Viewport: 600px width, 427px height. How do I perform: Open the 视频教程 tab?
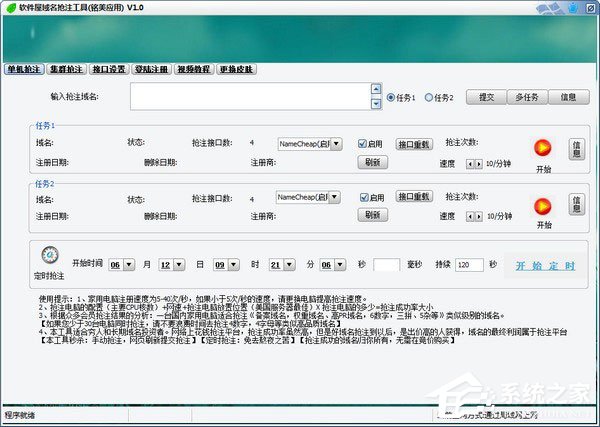click(195, 69)
